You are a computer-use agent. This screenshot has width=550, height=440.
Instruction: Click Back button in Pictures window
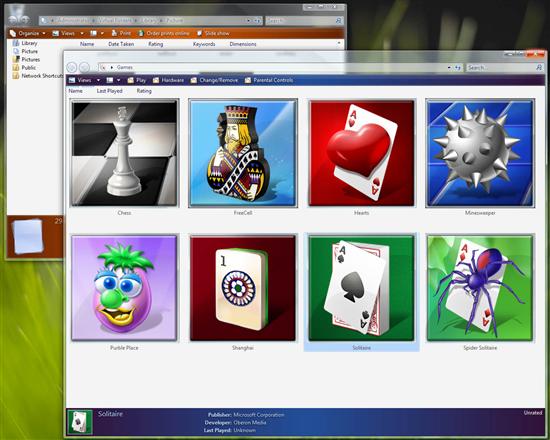(13, 20)
